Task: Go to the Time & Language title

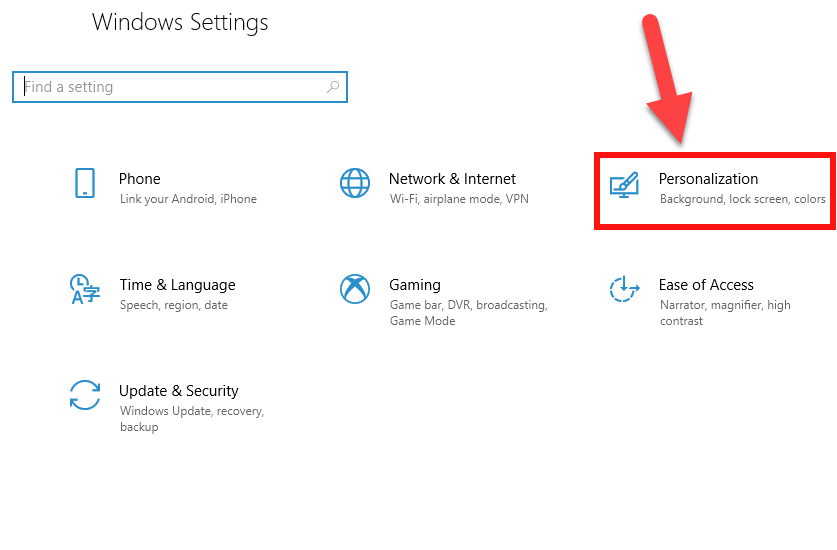Action: point(177,285)
